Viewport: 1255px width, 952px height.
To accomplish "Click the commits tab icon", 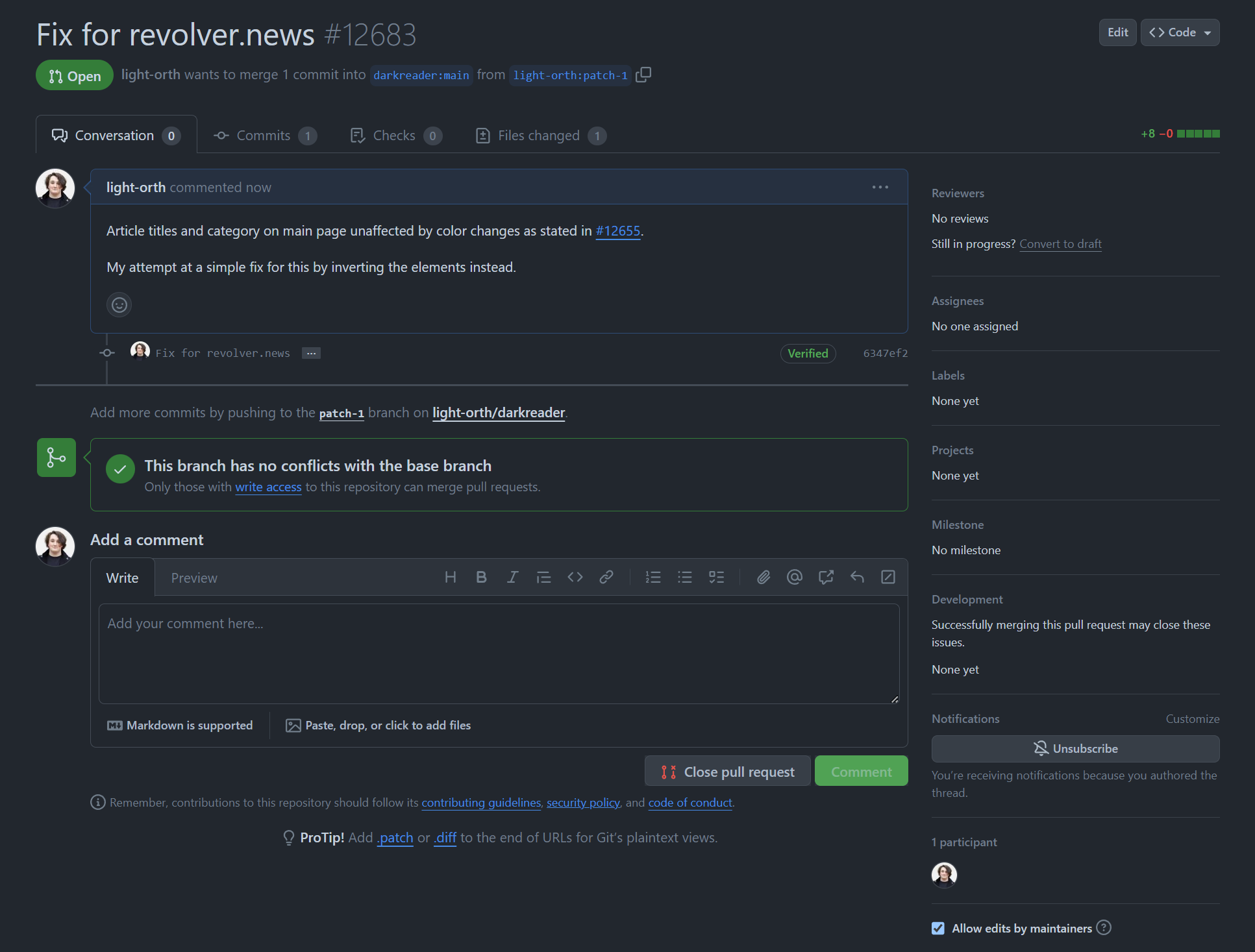I will tap(221, 135).
